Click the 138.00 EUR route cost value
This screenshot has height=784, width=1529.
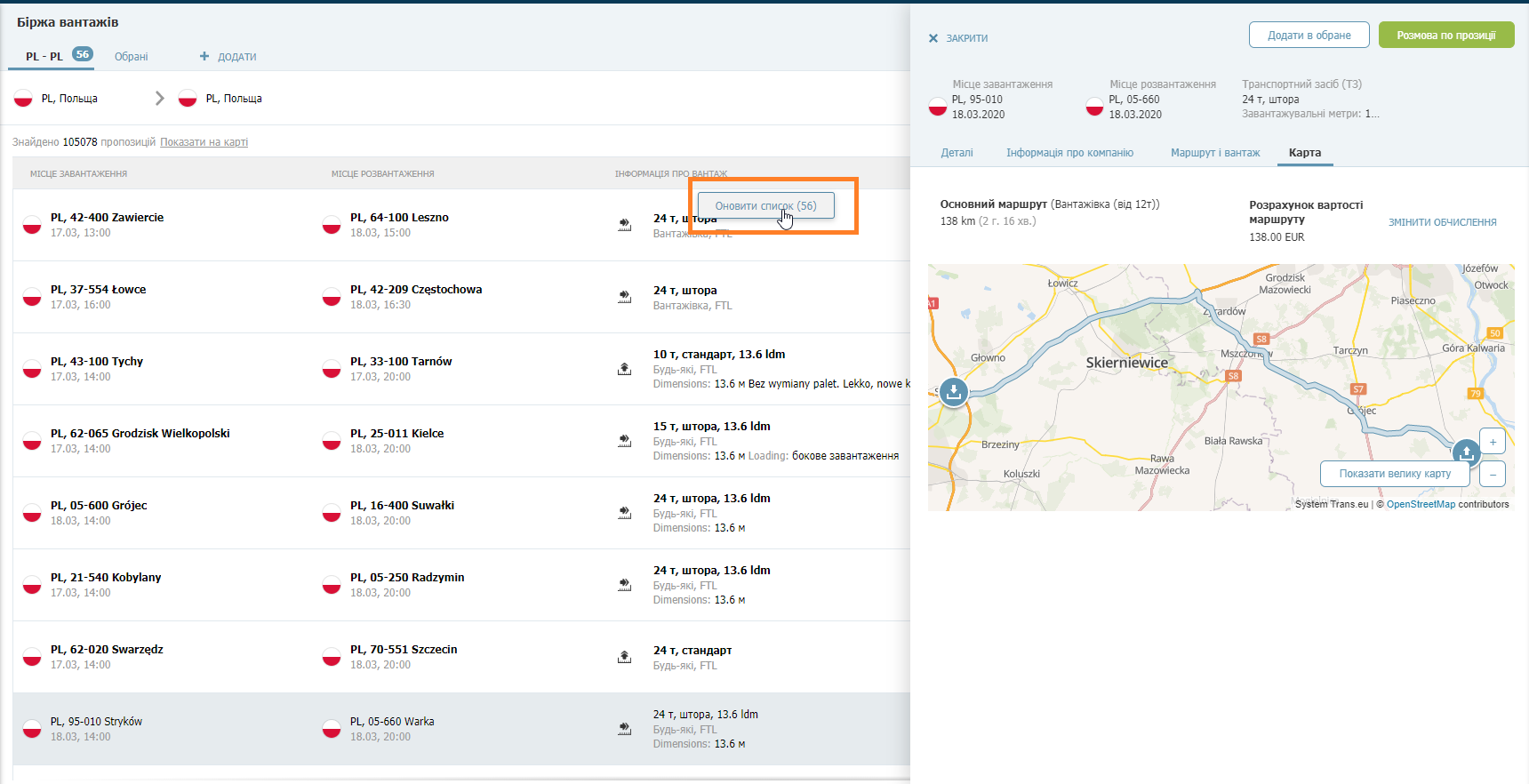(x=1277, y=237)
